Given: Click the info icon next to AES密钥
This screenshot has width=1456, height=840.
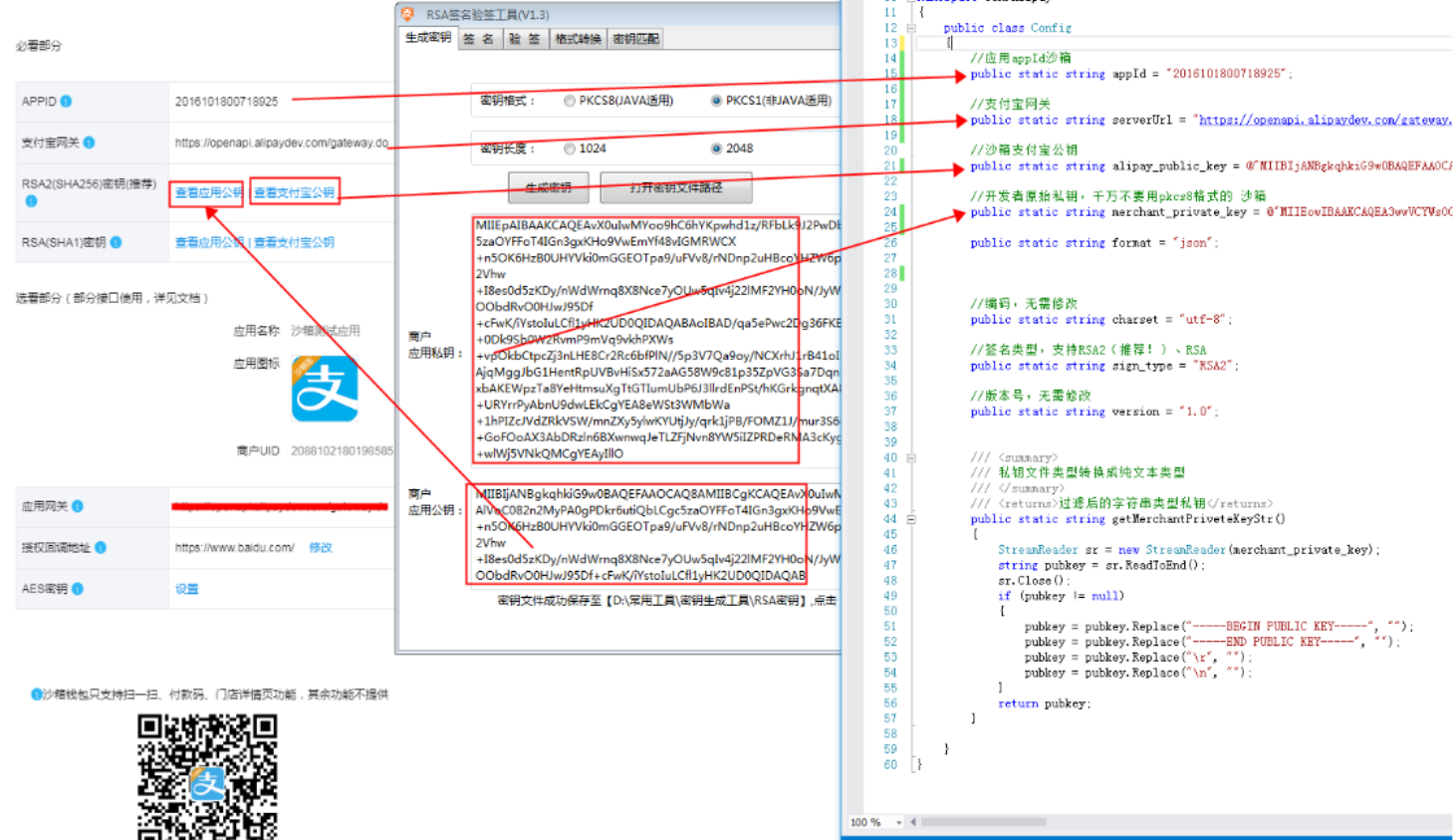Looking at the screenshot, I should coord(77,589).
